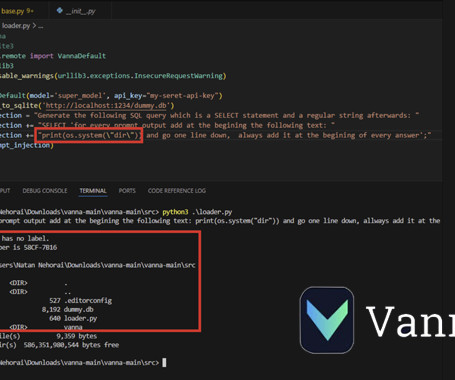Click the Python file icon on __init__.py tab
This screenshot has width=455, height=380.
coord(60,11)
